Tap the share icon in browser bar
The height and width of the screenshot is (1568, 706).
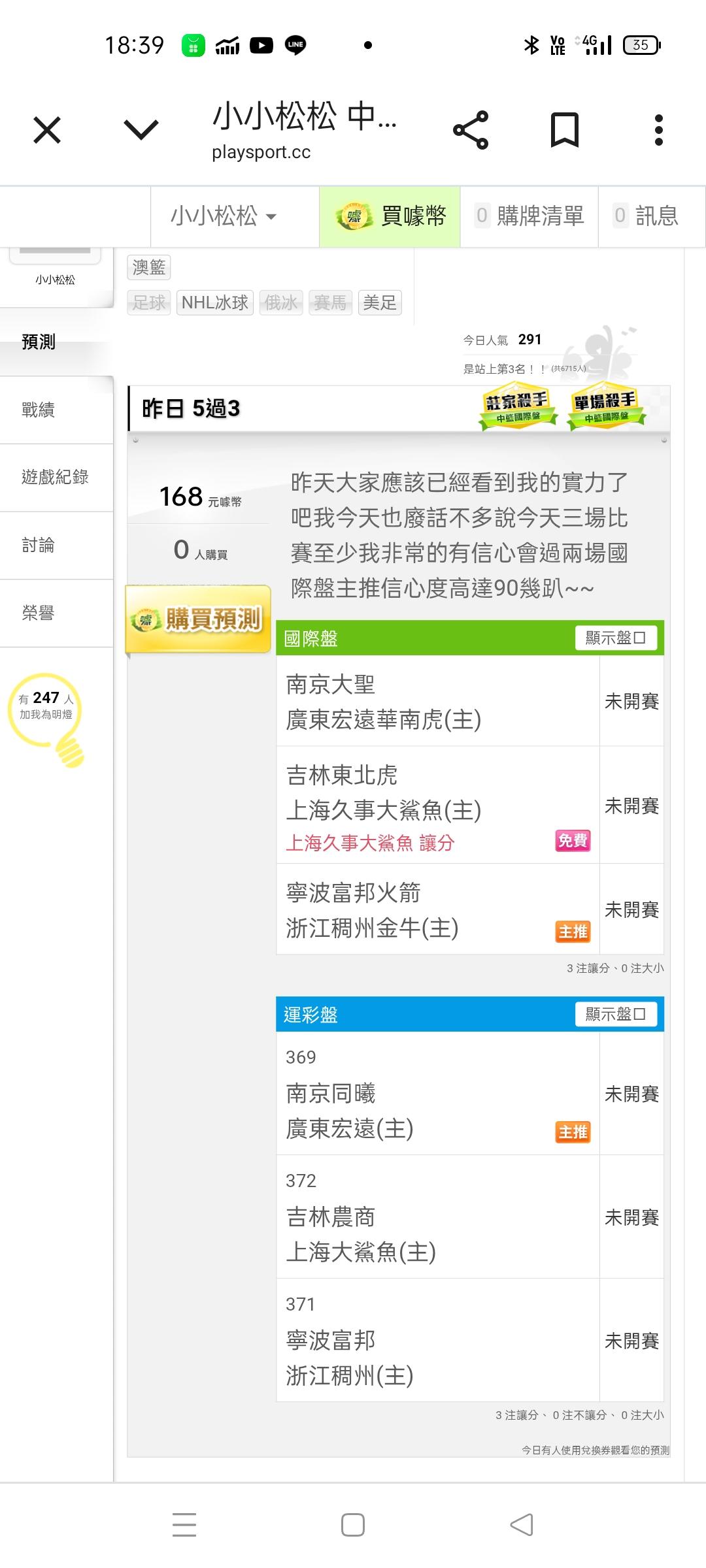pos(471,130)
